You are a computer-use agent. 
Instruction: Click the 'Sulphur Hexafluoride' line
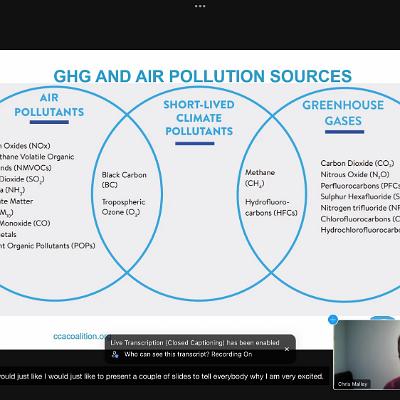point(360,197)
